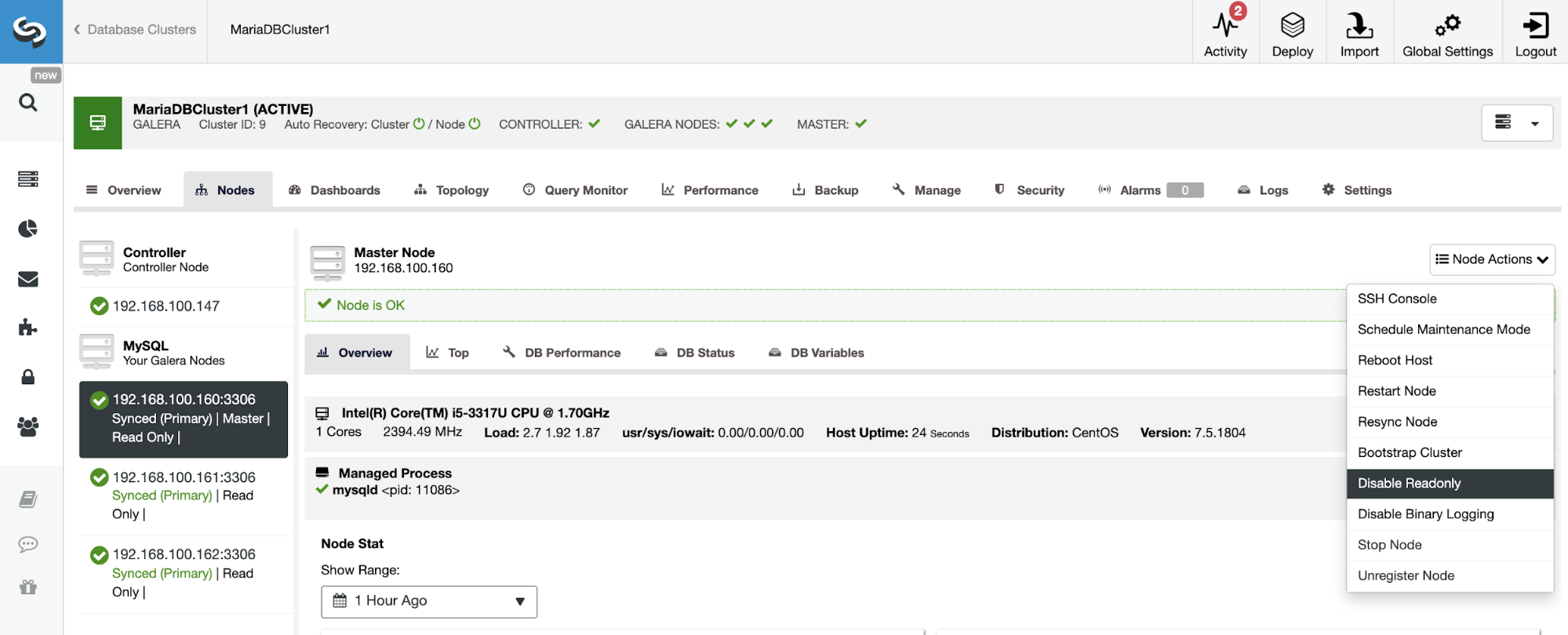Open the Query Monitor tab

(576, 190)
